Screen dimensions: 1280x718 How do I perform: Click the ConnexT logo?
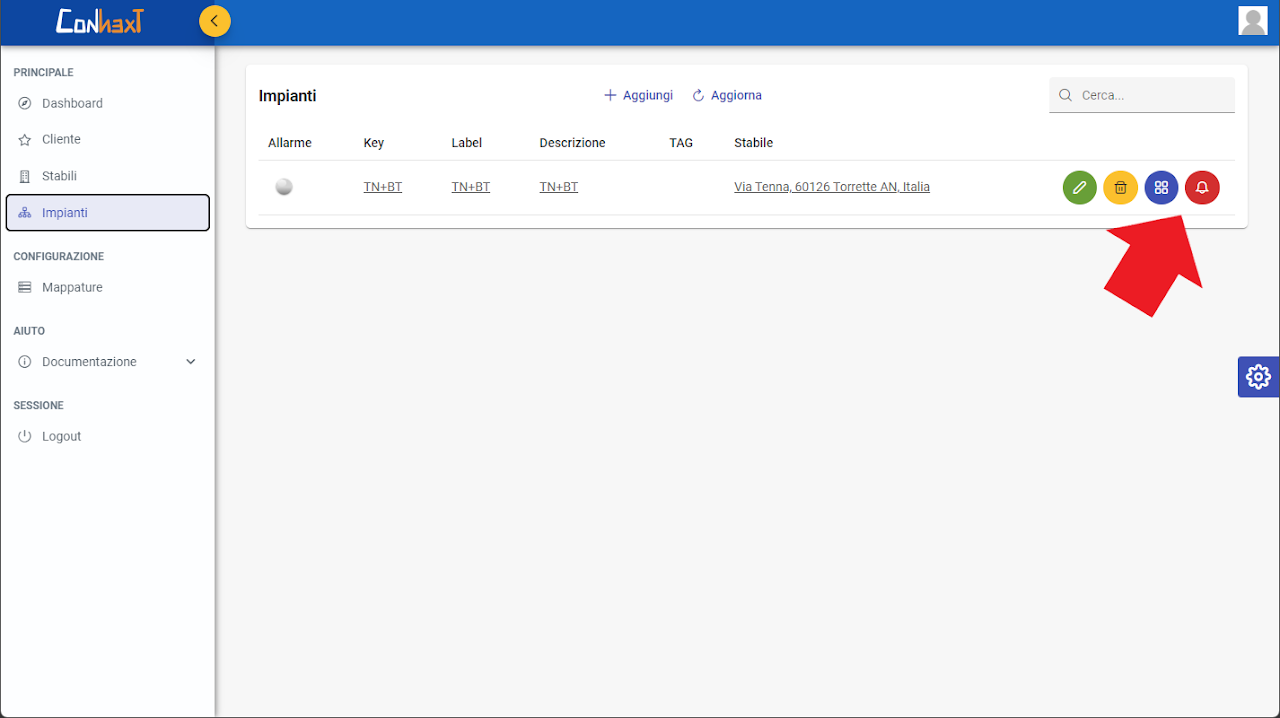(x=99, y=21)
